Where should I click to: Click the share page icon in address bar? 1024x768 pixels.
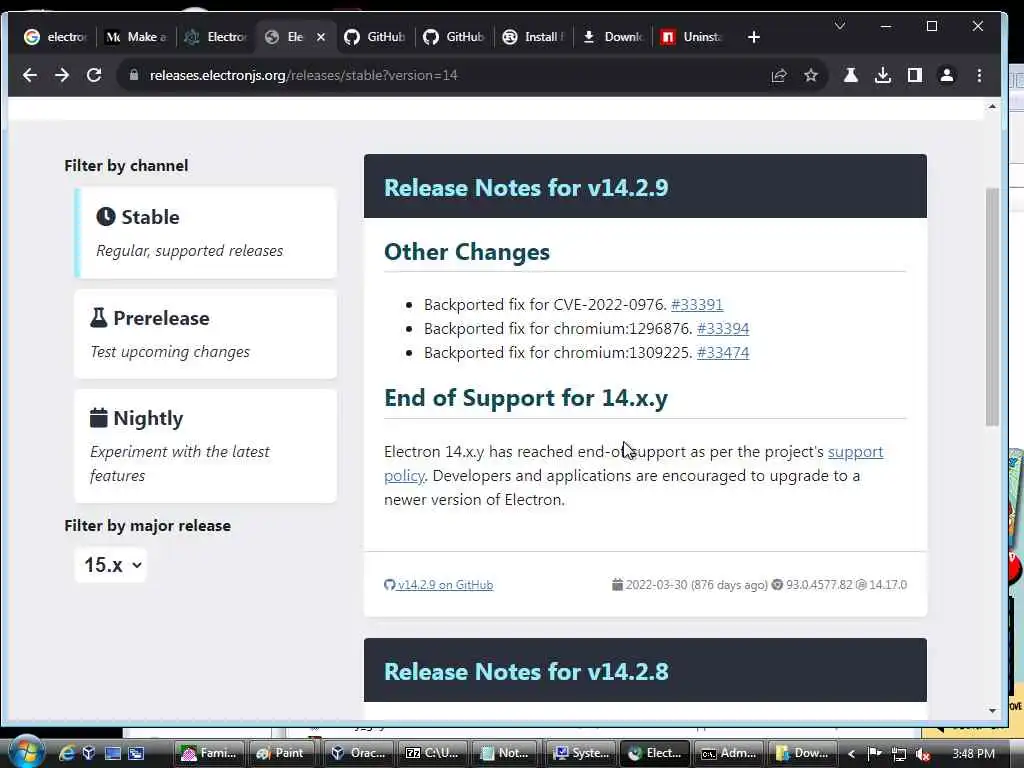(778, 76)
